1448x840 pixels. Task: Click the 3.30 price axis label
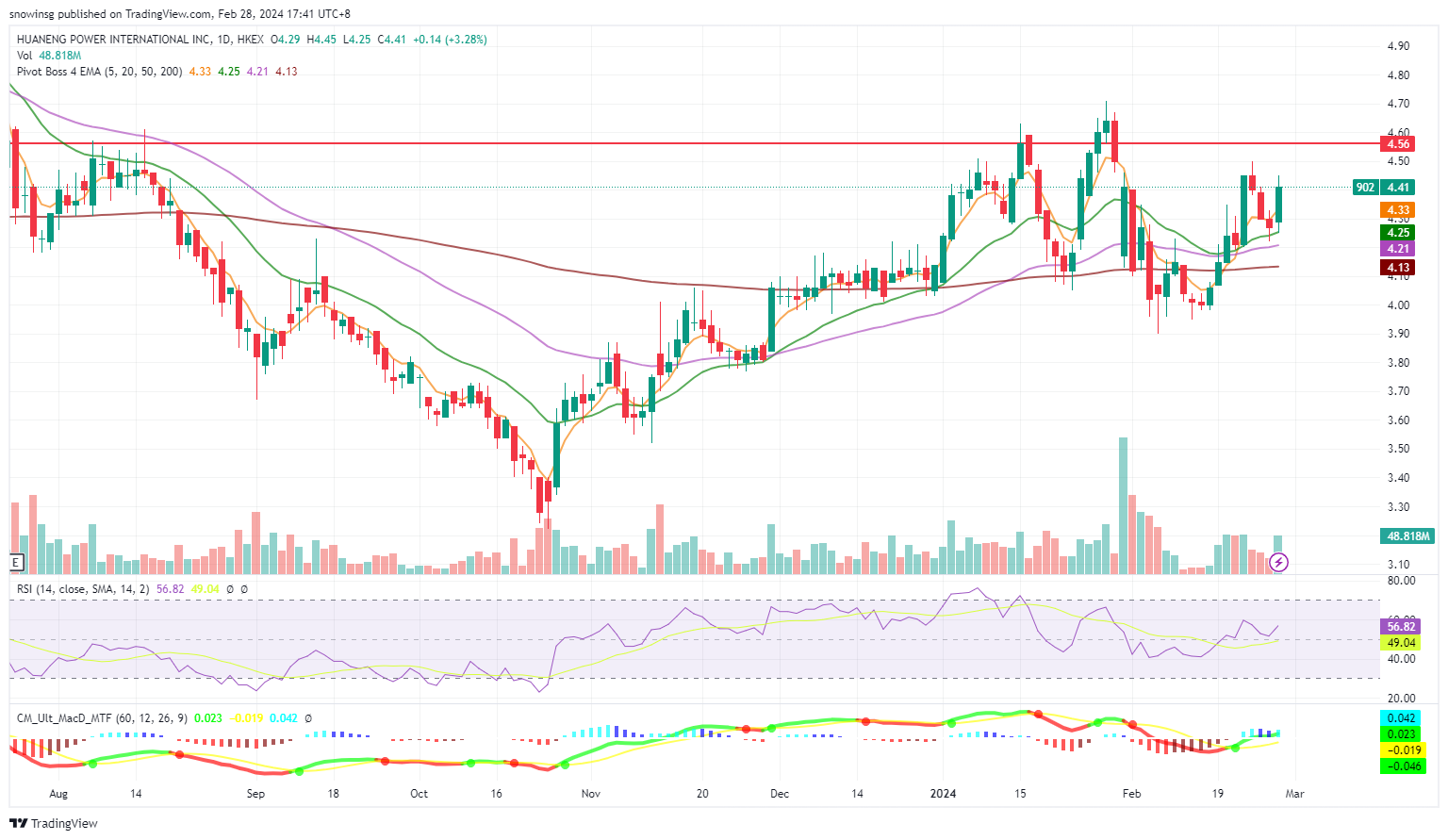pos(1398,507)
